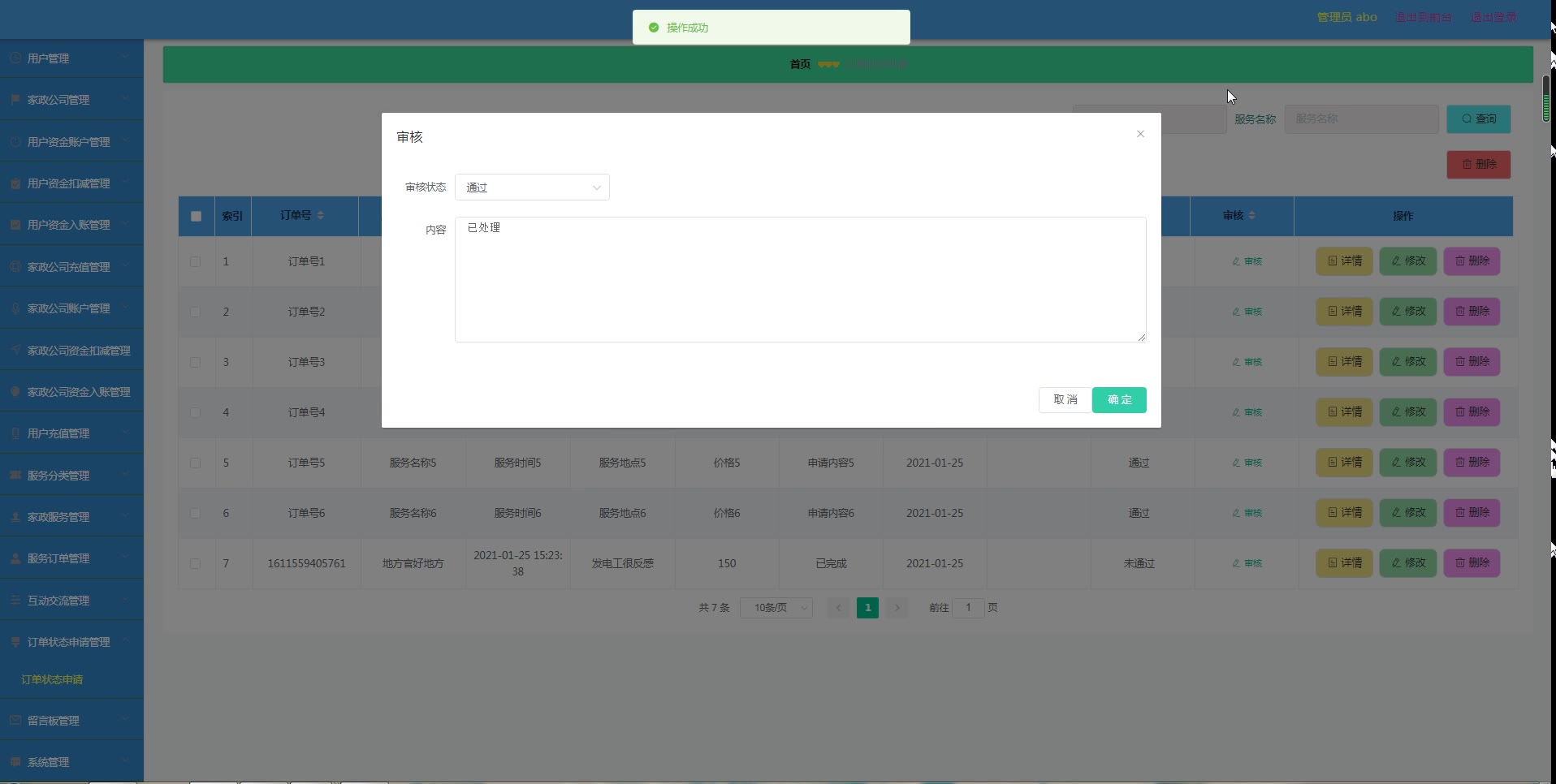Click 审核 link in row 订单号6
1556x784 pixels.
coord(1247,513)
